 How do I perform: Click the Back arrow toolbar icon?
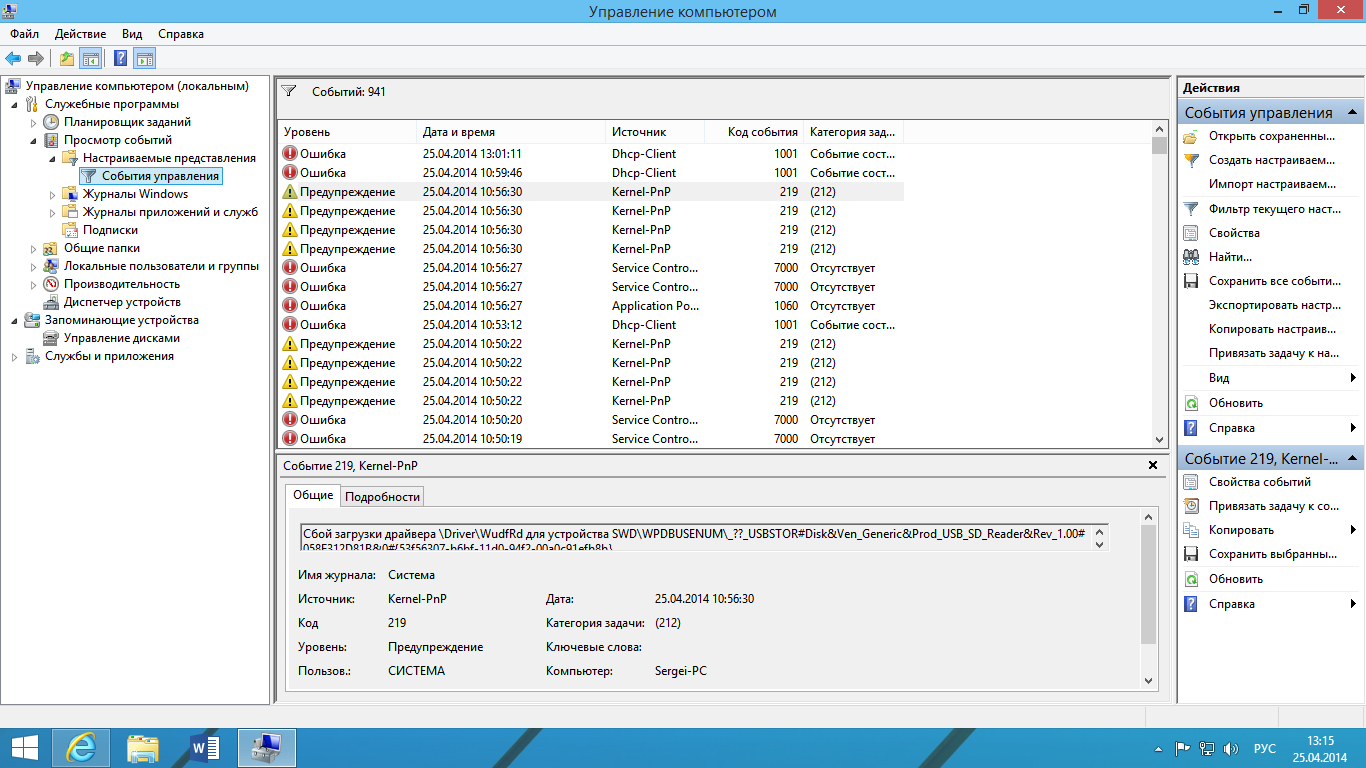[13, 58]
